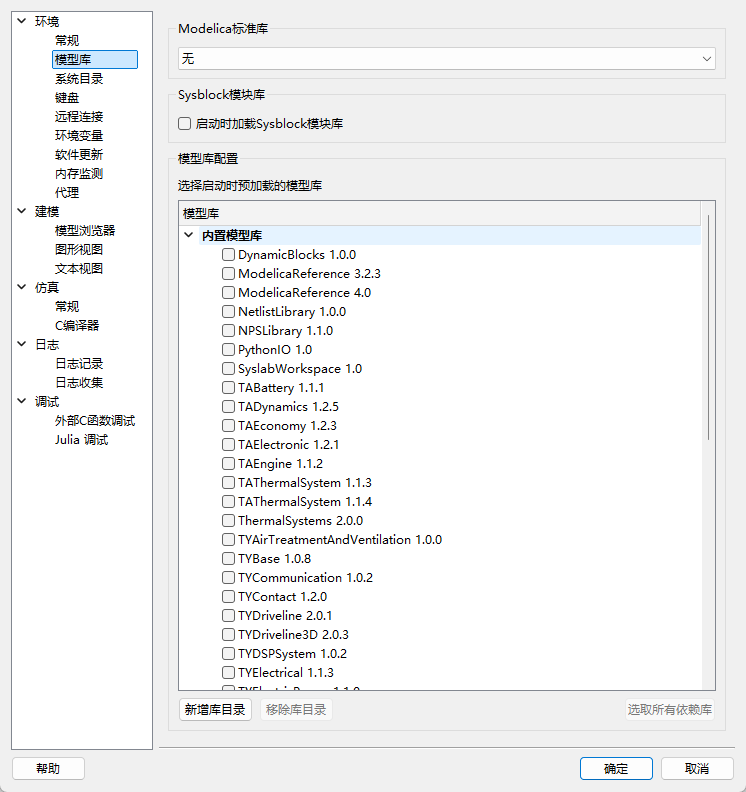Open the 代理 settings page
Image resolution: width=746 pixels, height=792 pixels.
click(67, 192)
